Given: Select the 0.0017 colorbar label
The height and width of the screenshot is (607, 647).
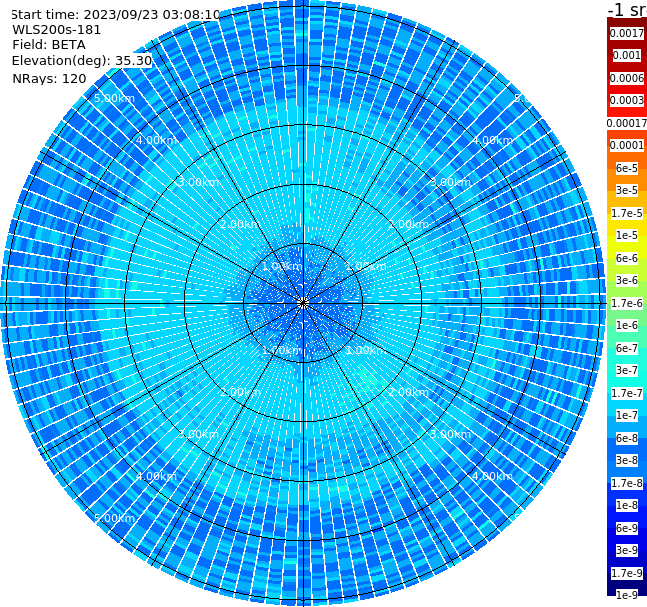Looking at the screenshot, I should [627, 33].
